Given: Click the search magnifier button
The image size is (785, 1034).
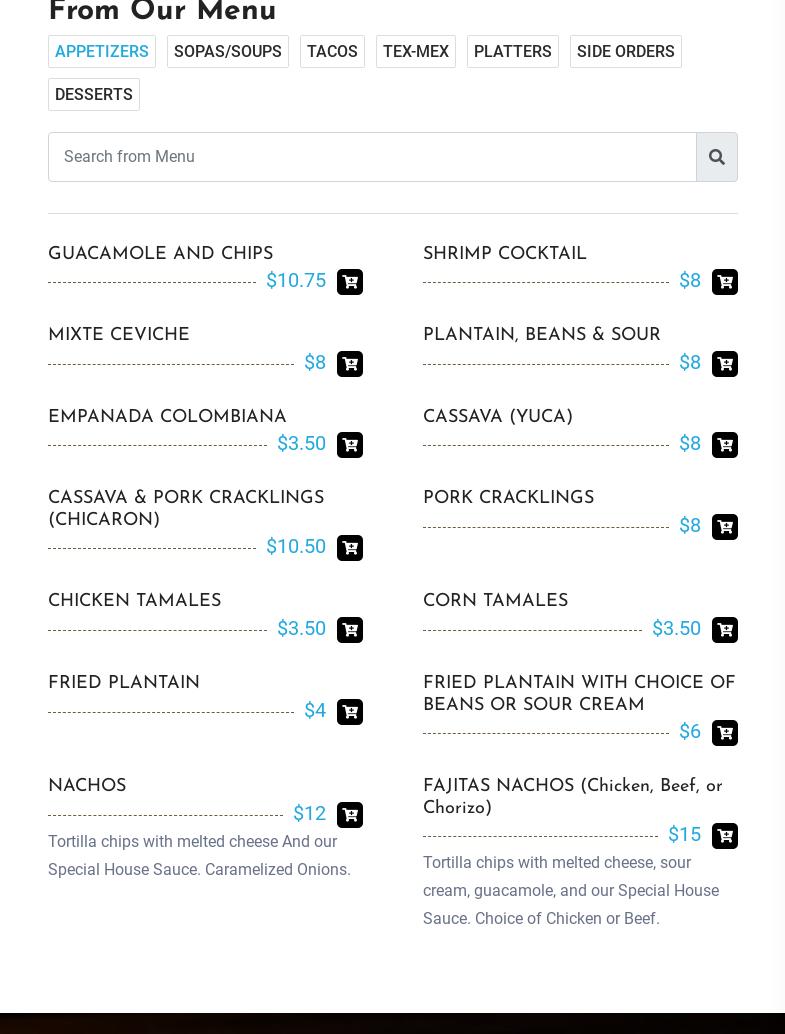Looking at the screenshot, I should pyautogui.click(x=717, y=157).
